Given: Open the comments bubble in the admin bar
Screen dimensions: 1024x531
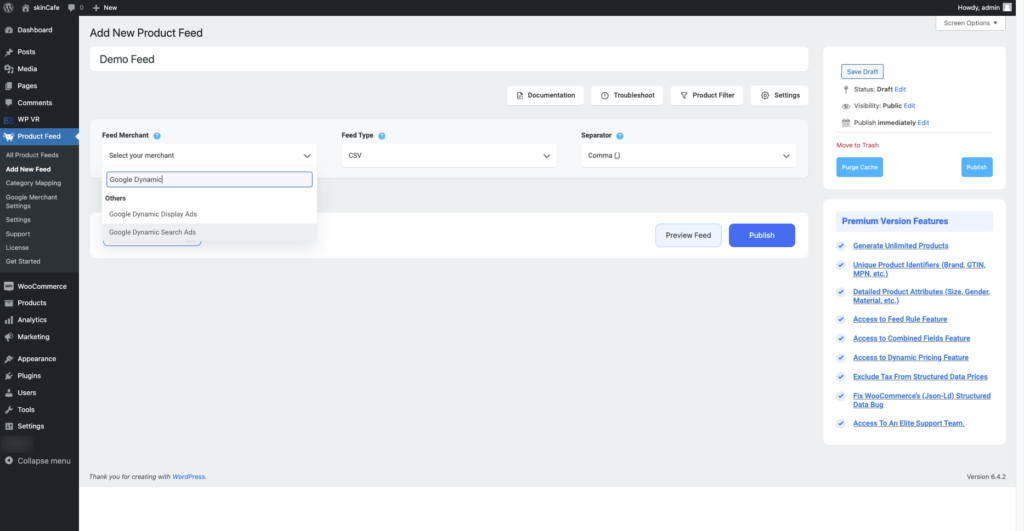Looking at the screenshot, I should 71,8.
